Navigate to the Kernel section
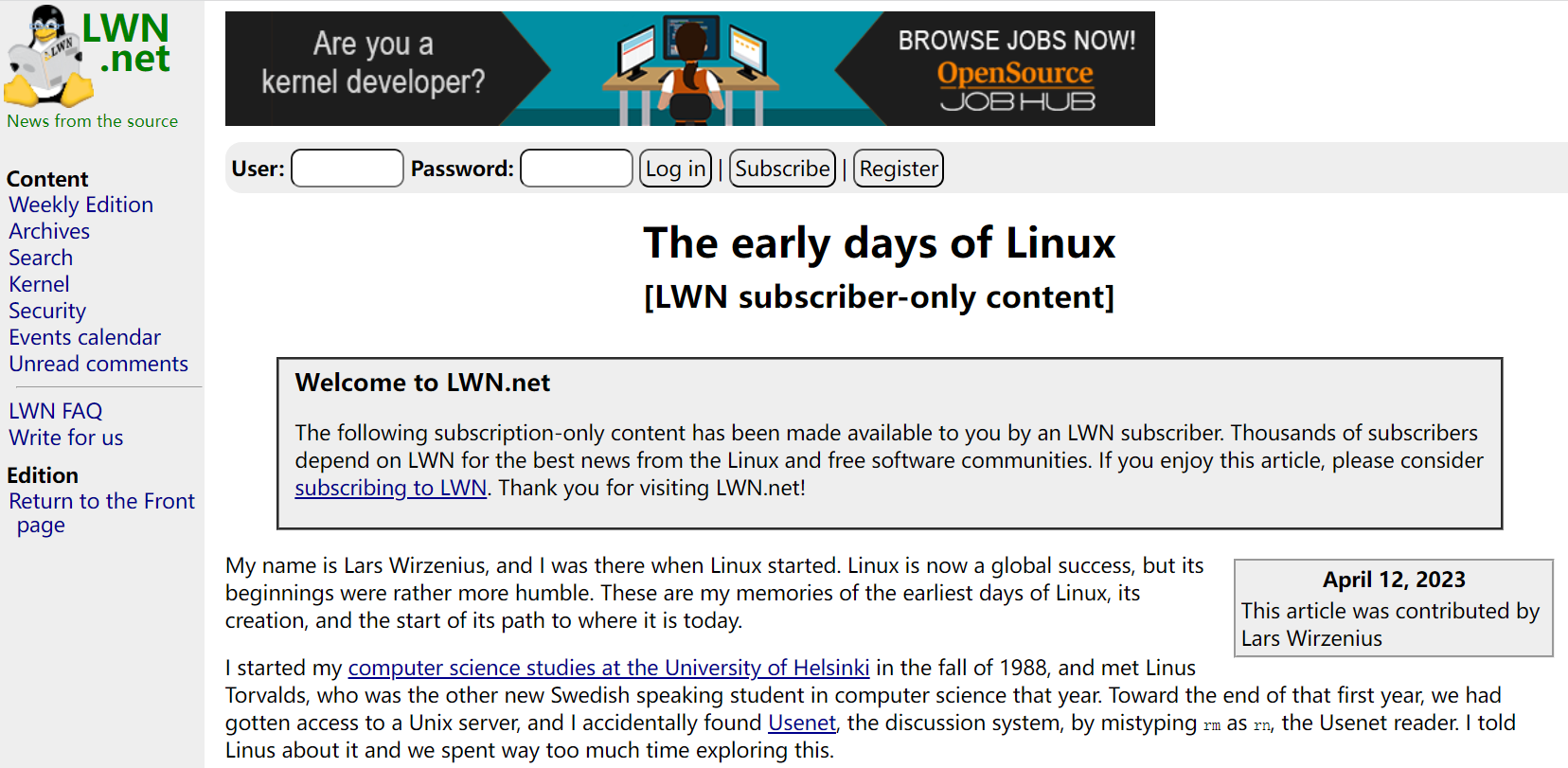The height and width of the screenshot is (768, 1568). [39, 285]
